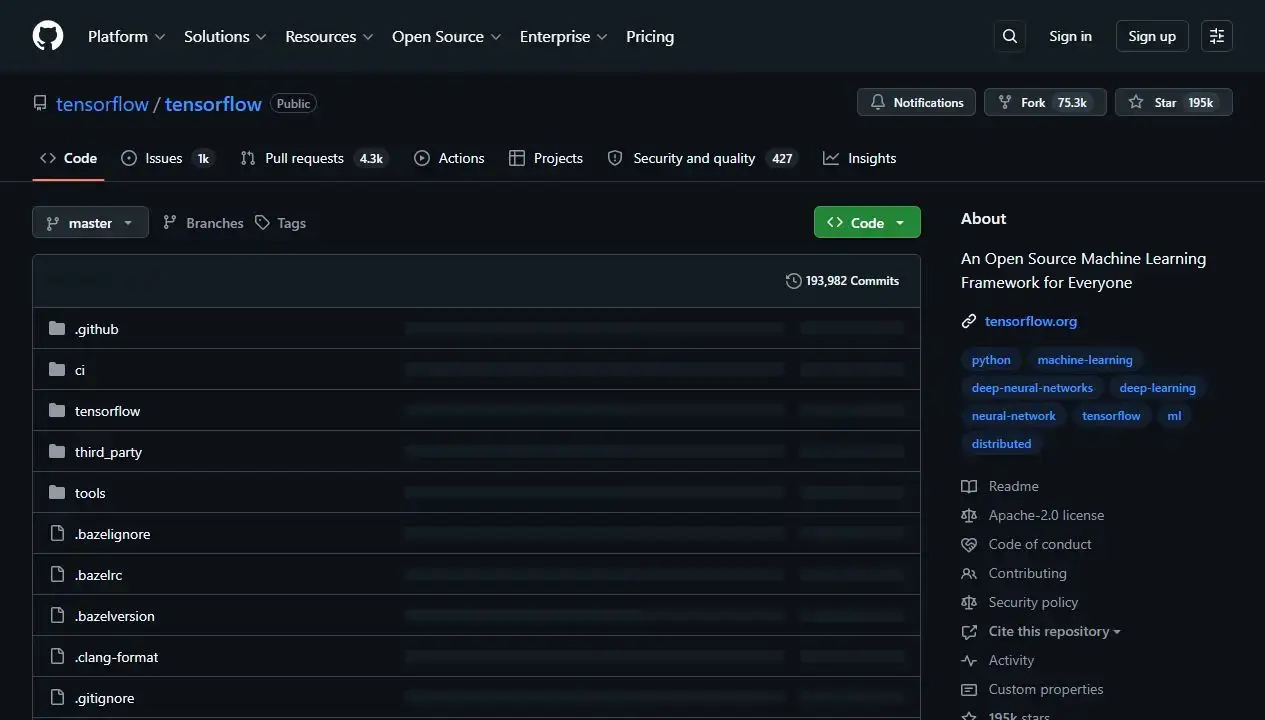Click the heart icon beside Code of conduct
The height and width of the screenshot is (720, 1265).
point(969,544)
